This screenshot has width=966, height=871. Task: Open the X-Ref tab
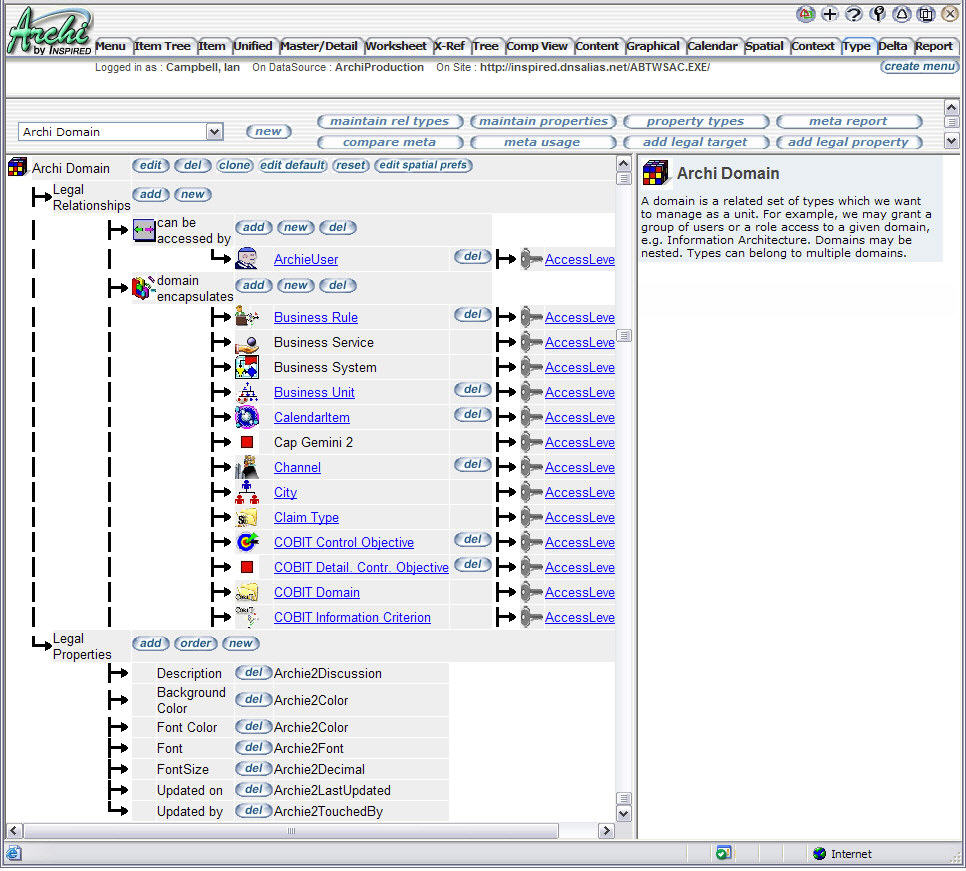(x=449, y=46)
